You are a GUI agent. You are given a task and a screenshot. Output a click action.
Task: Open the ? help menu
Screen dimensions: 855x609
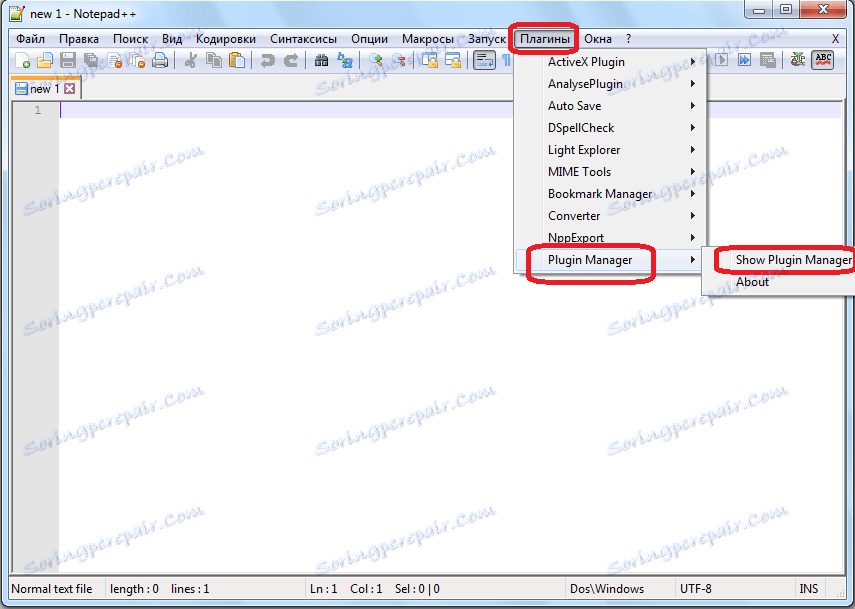point(628,39)
